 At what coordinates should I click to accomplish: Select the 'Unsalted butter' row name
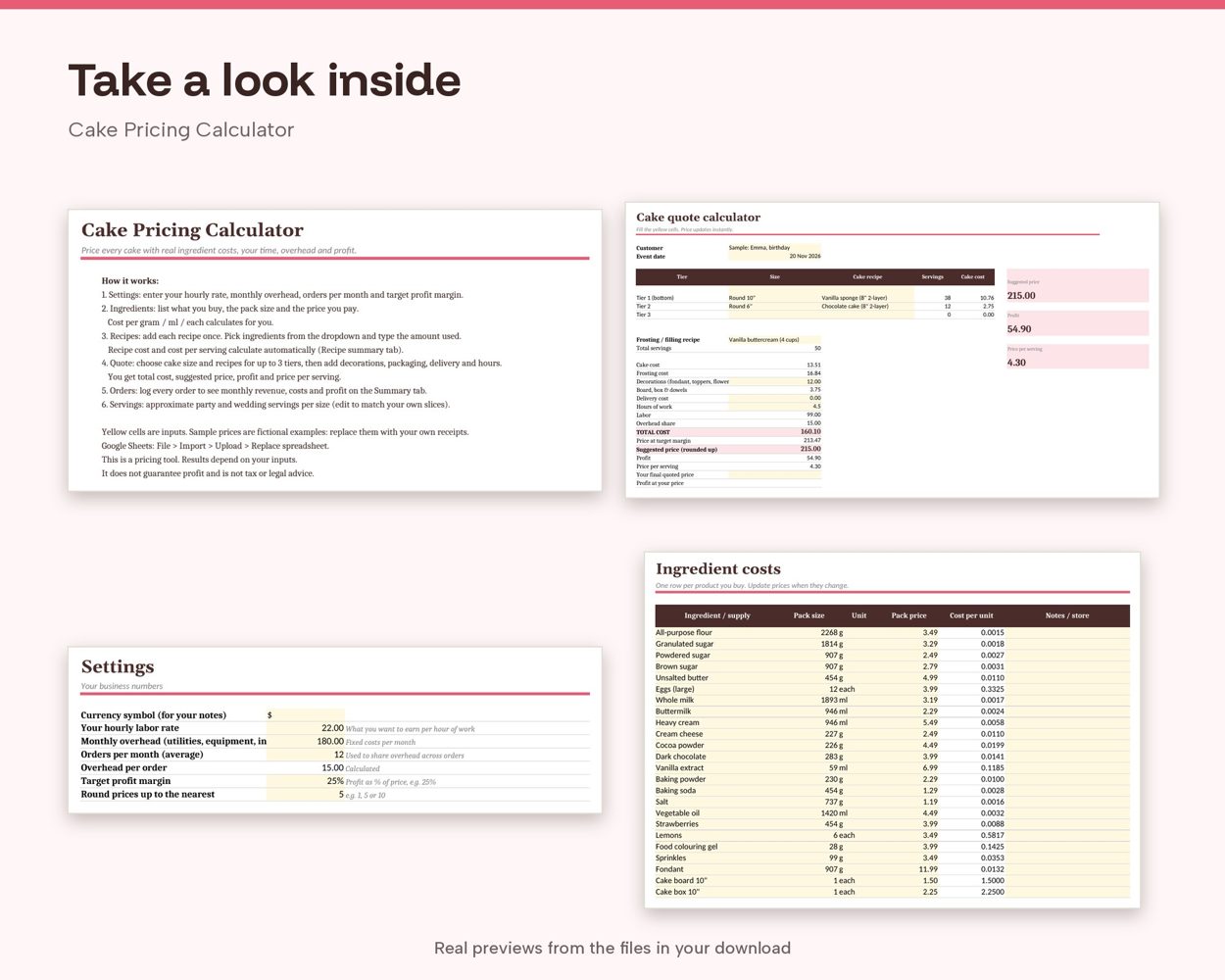coord(682,678)
